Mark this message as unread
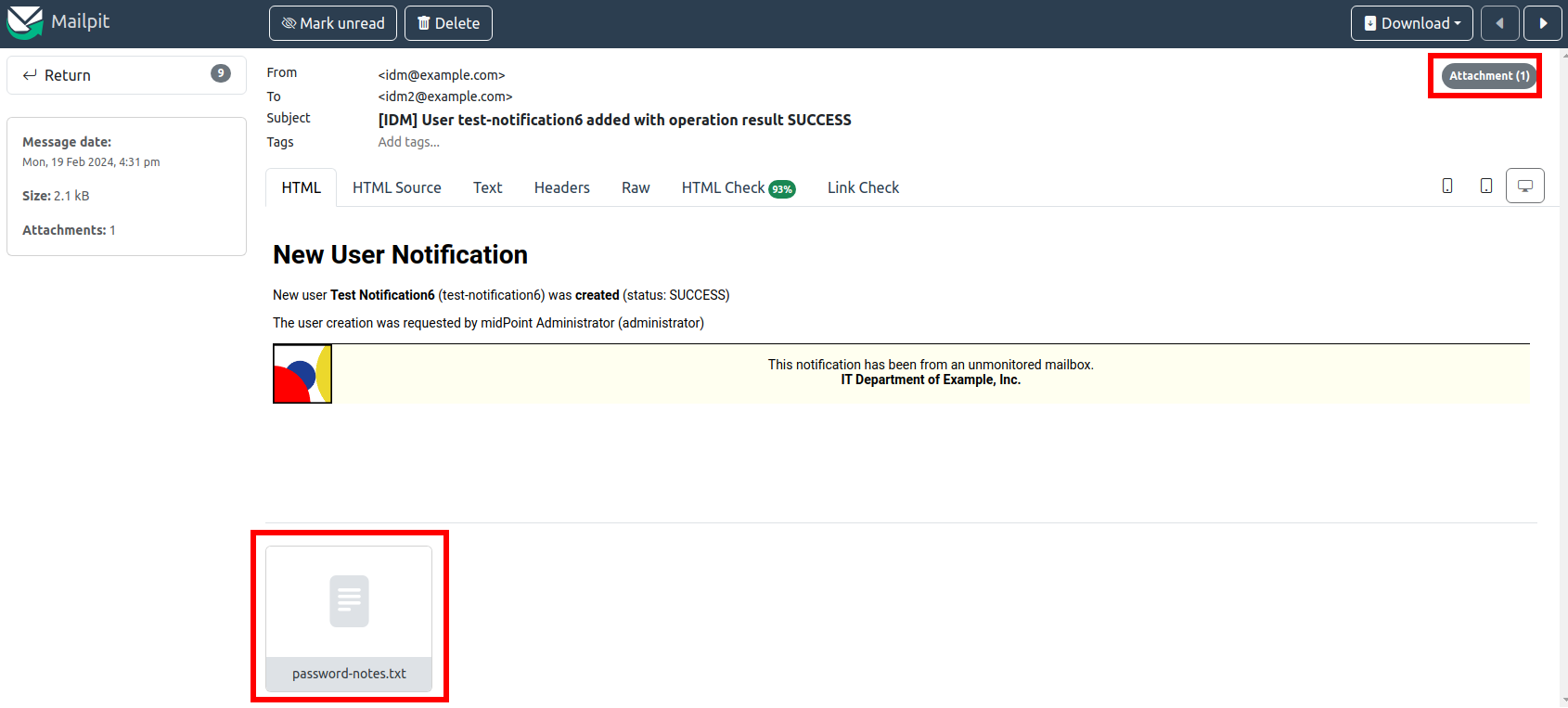 [333, 23]
